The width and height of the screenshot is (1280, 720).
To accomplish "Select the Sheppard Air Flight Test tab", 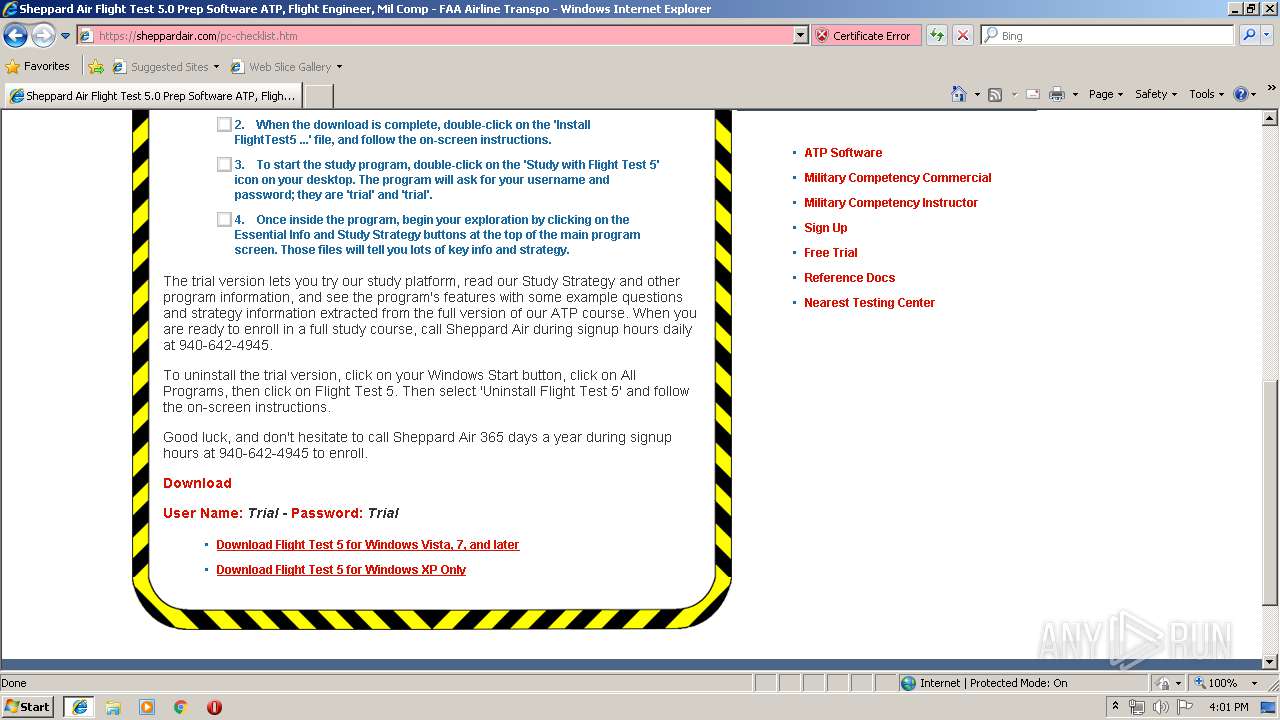I will pos(153,96).
